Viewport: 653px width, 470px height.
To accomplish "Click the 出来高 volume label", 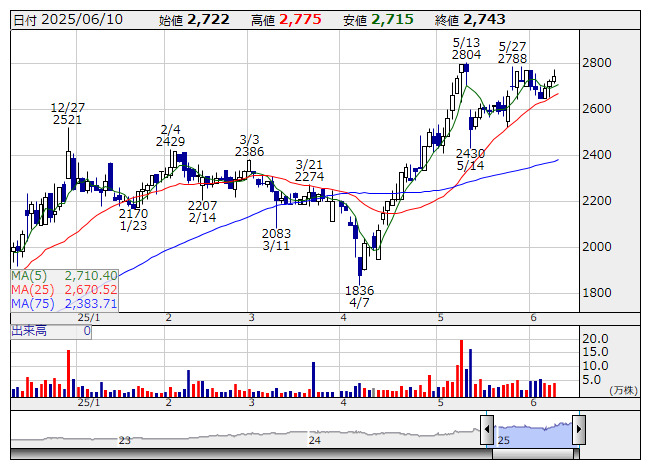I will click(29, 331).
